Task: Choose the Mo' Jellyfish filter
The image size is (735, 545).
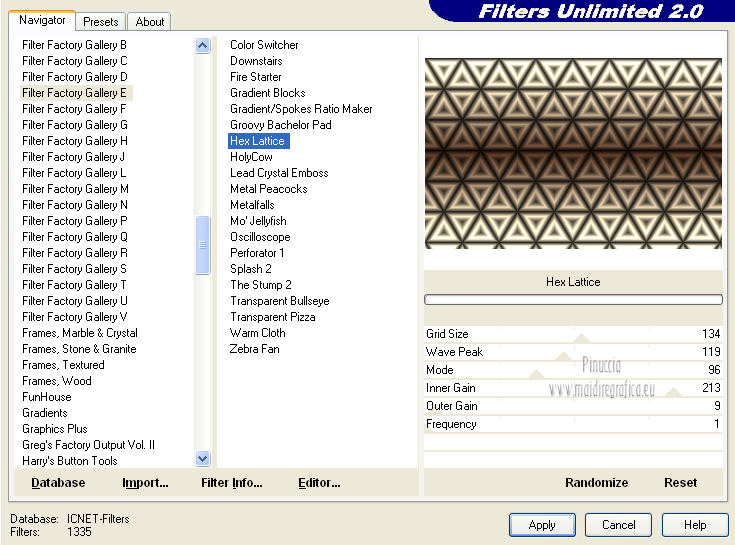Action: click(x=258, y=221)
